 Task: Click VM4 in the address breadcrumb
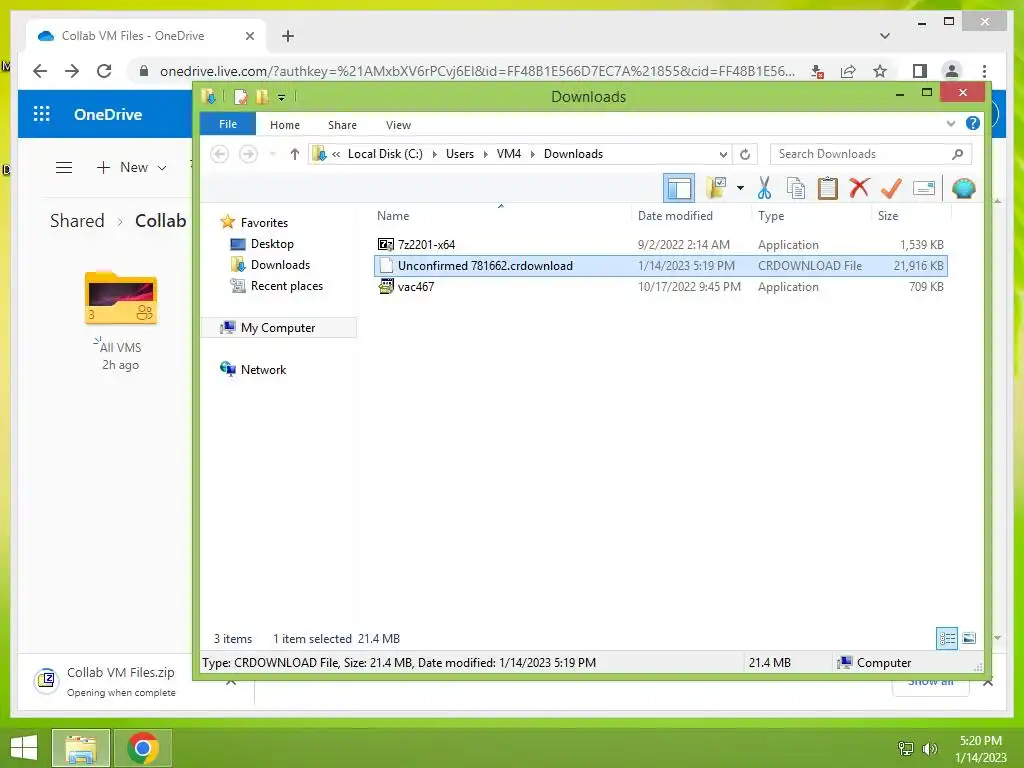tap(509, 154)
